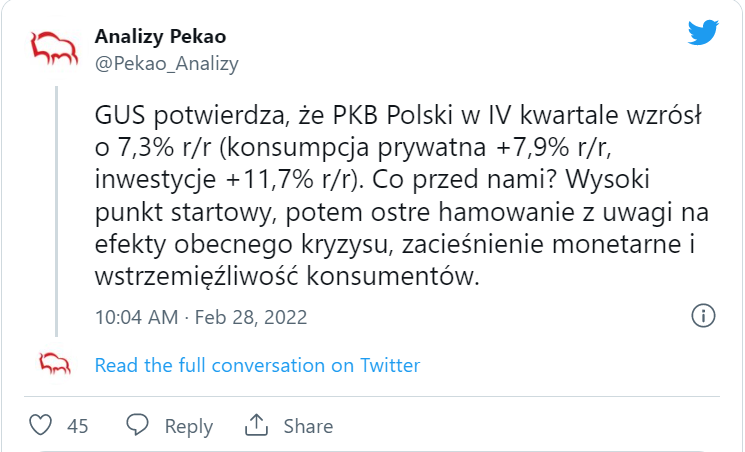Open the @Pekao_Analizy handle
This screenshot has width=745, height=452.
[167, 64]
